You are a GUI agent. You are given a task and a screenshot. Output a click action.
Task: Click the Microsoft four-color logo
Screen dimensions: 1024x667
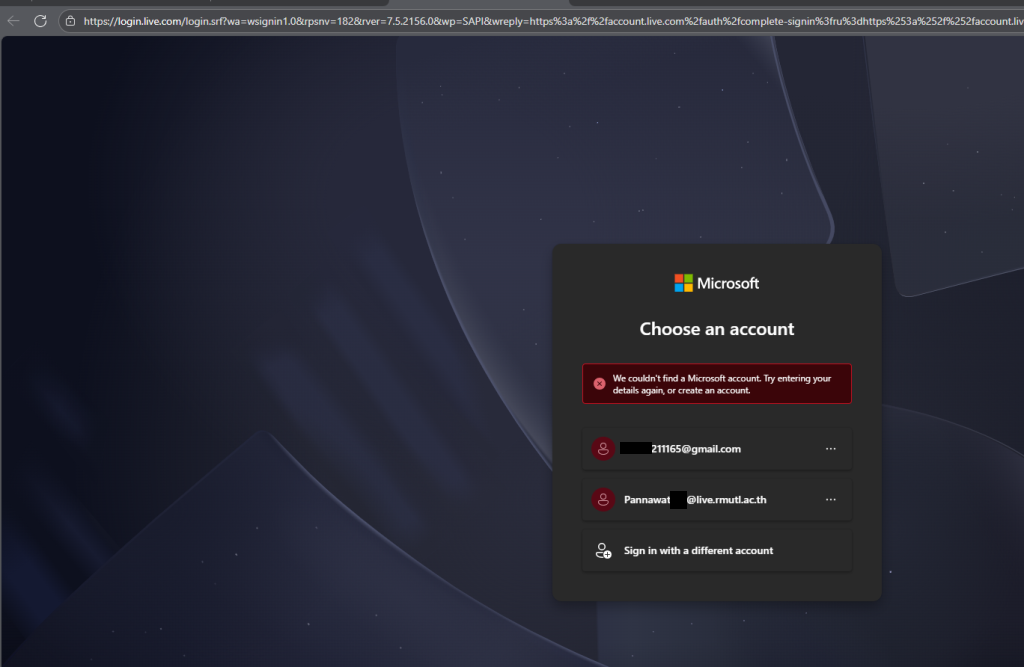pyautogui.click(x=683, y=283)
